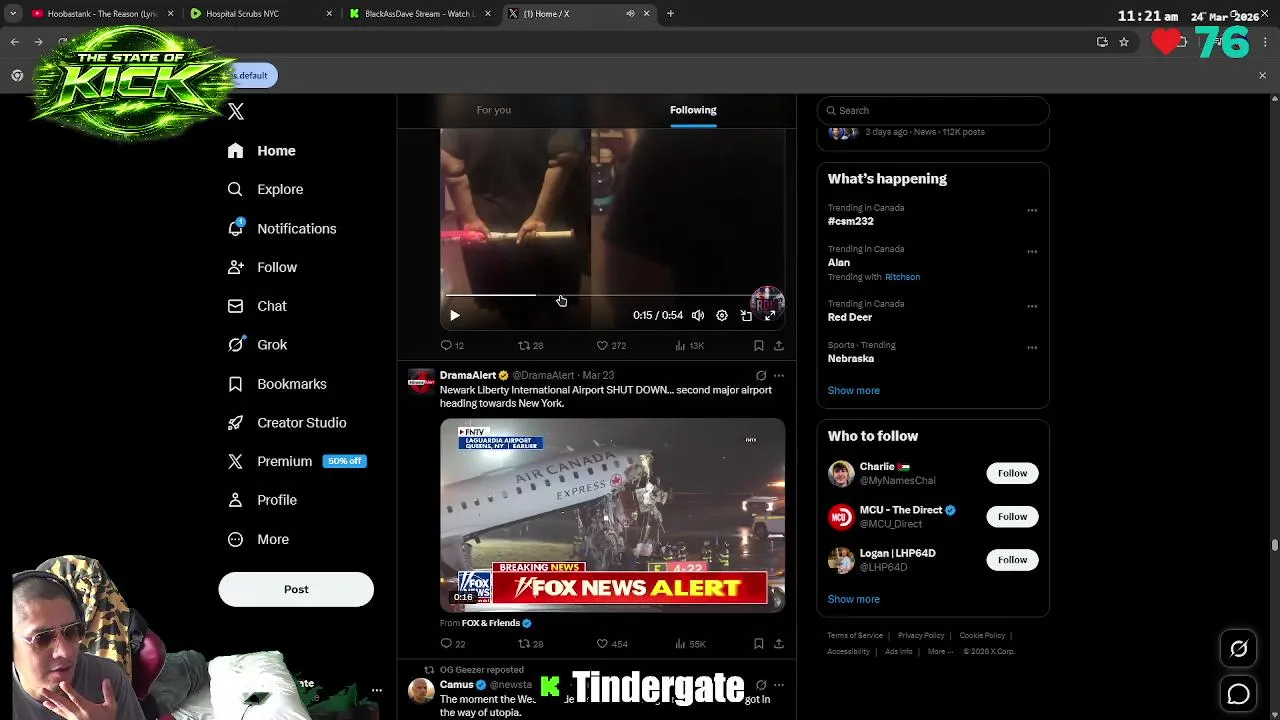1280x720 pixels.
Task: Repost the top video post
Action: (x=530, y=345)
